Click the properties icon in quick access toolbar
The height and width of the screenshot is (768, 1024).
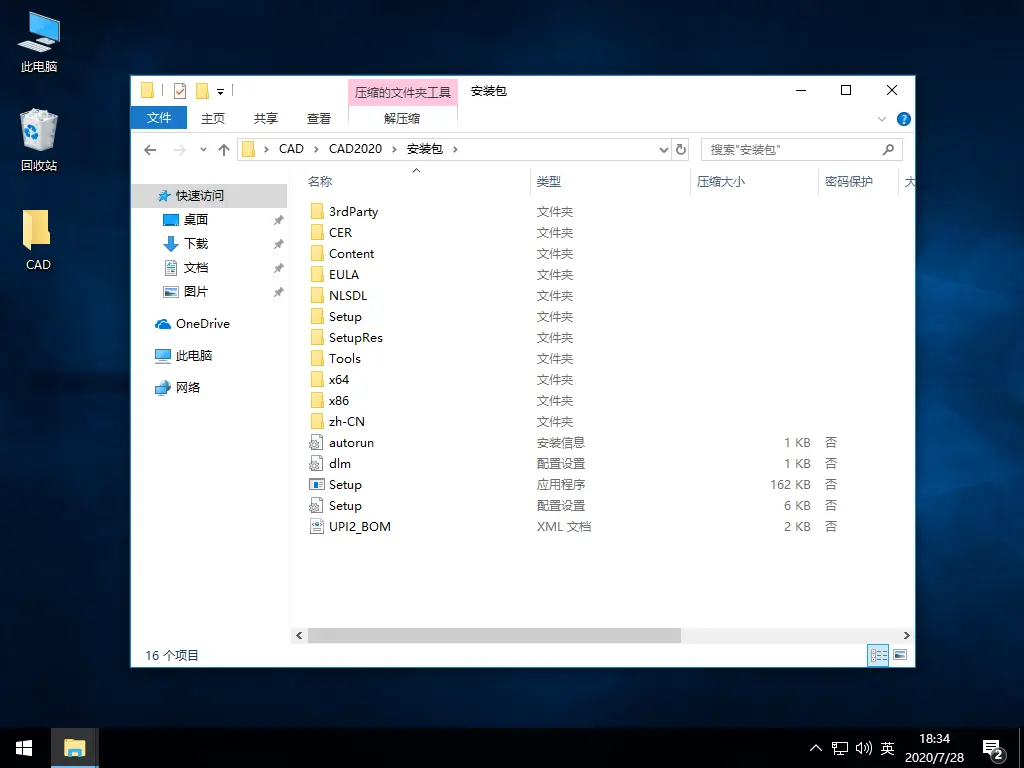pyautogui.click(x=180, y=91)
